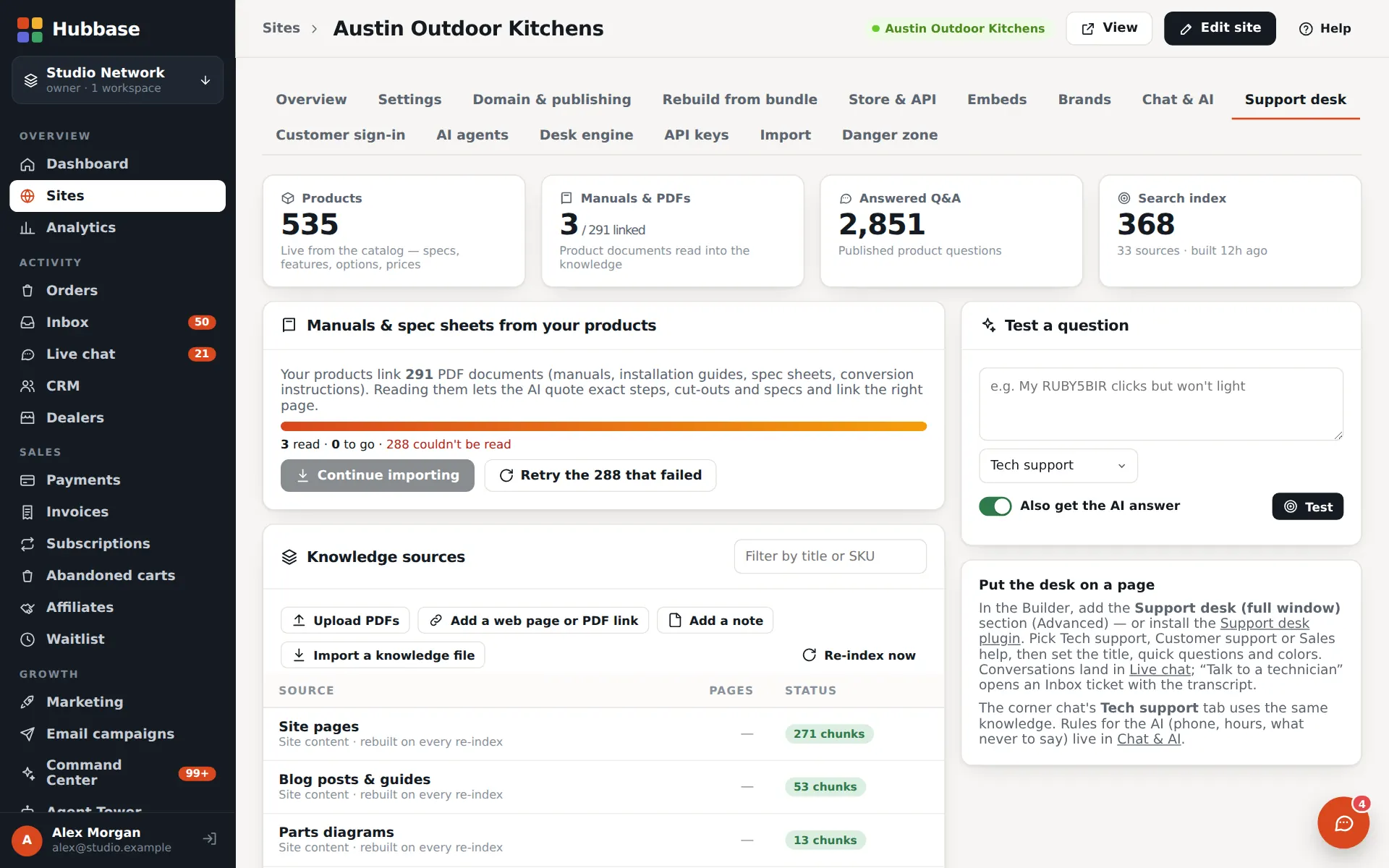The width and height of the screenshot is (1389, 868).
Task: Click the Orders bag icon
Action: (x=27, y=291)
